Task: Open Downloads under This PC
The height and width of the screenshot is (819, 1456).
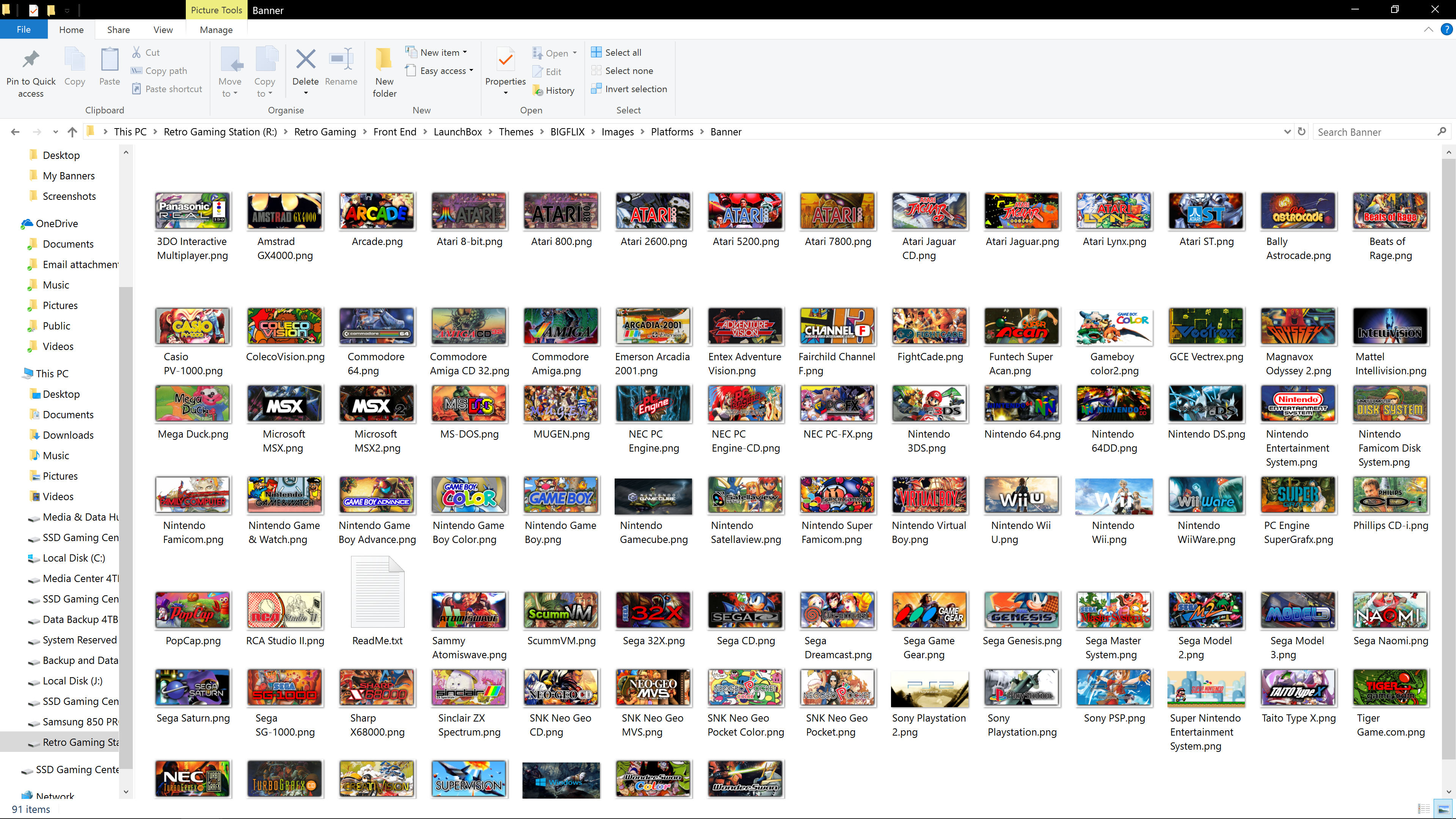Action: (68, 435)
